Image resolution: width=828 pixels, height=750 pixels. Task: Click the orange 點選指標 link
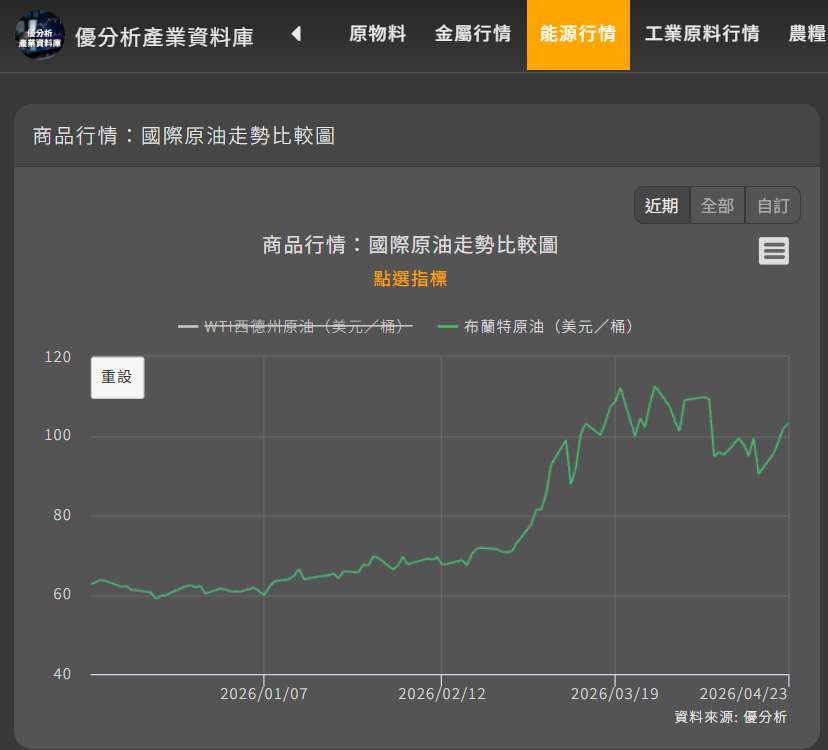(x=410, y=279)
